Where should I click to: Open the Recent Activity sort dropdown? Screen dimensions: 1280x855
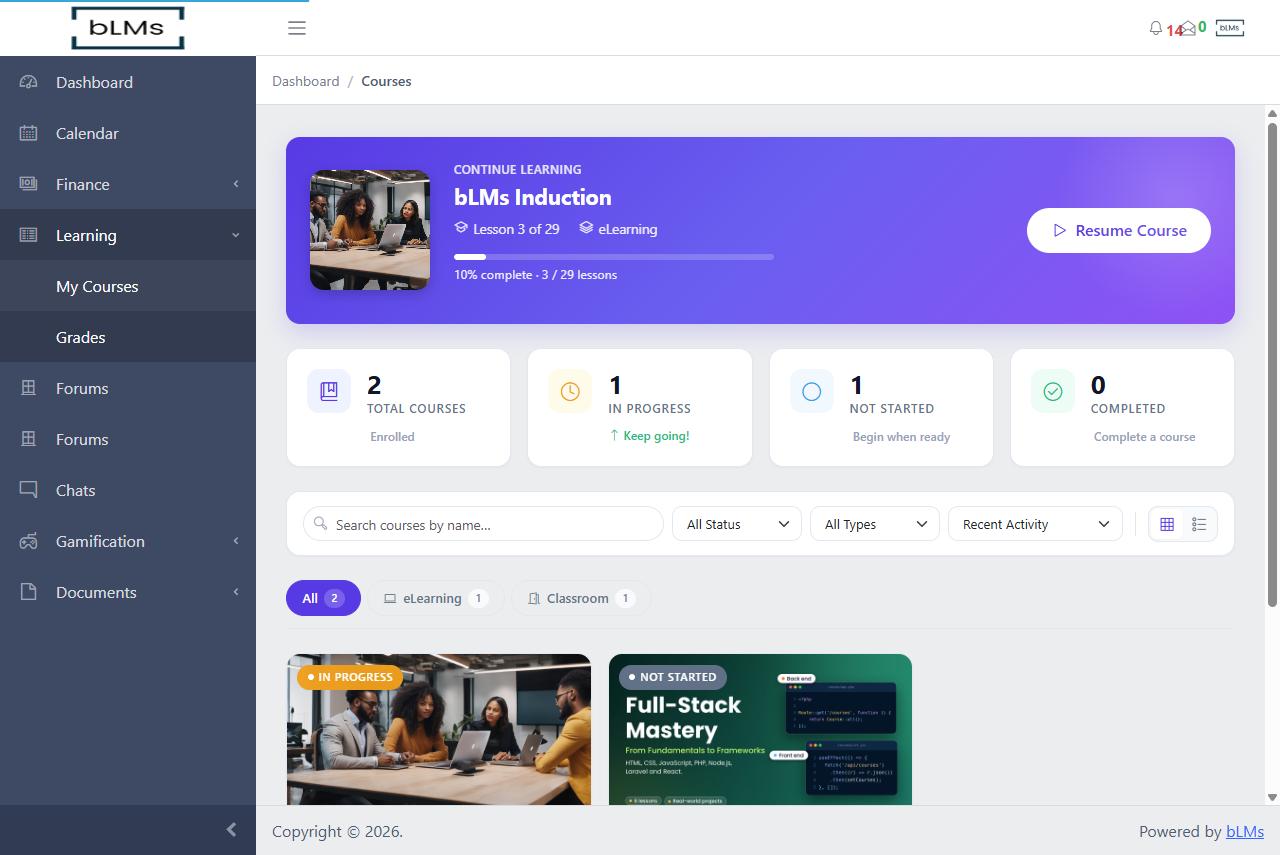click(1035, 524)
